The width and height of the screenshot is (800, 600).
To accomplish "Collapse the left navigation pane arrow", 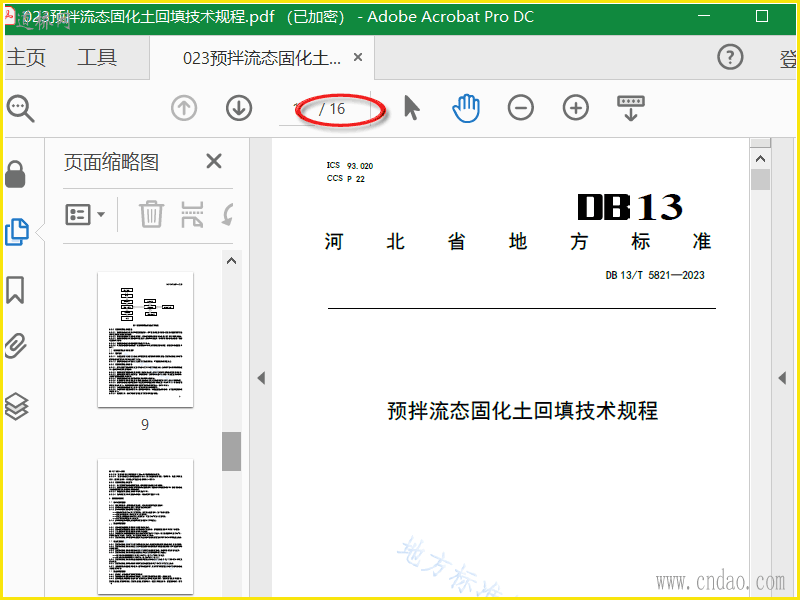I will click(x=261, y=378).
